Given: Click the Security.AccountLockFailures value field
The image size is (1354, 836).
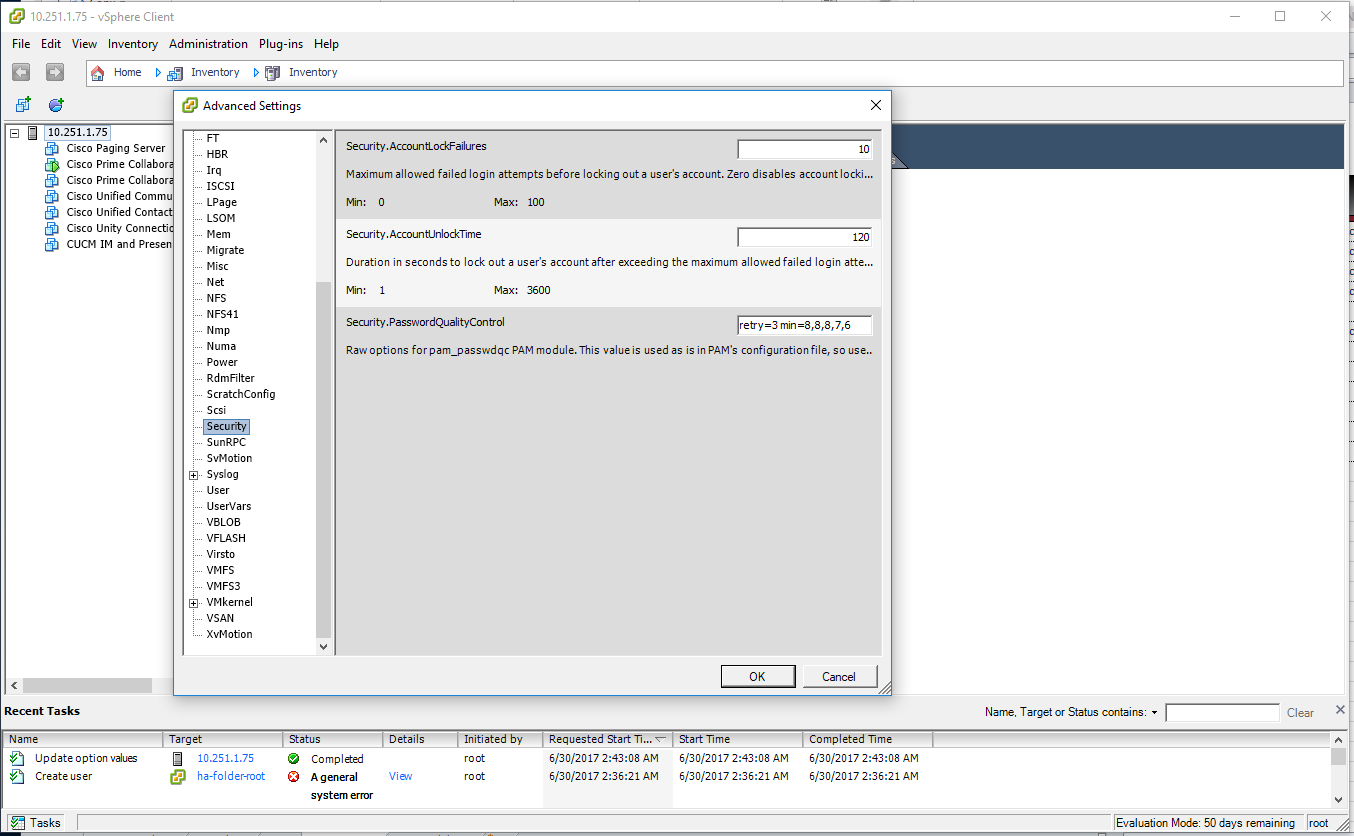Looking at the screenshot, I should point(804,148).
